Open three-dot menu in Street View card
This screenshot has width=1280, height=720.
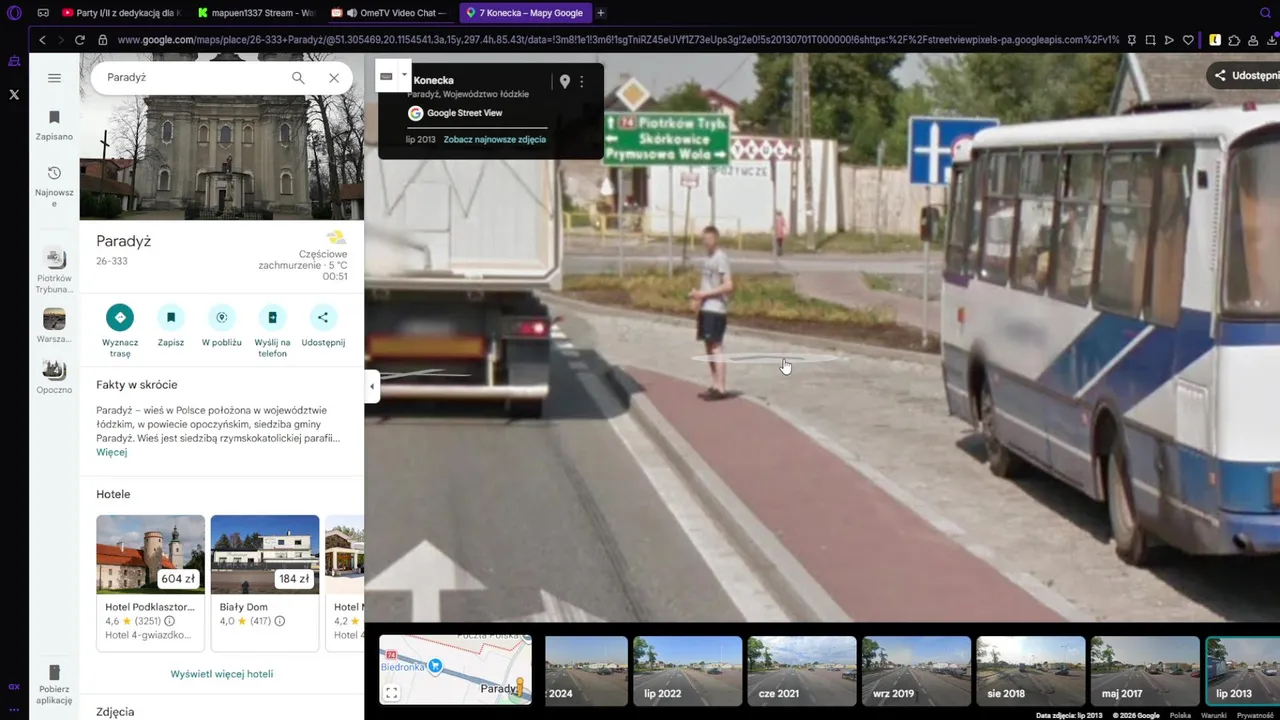tap(582, 82)
